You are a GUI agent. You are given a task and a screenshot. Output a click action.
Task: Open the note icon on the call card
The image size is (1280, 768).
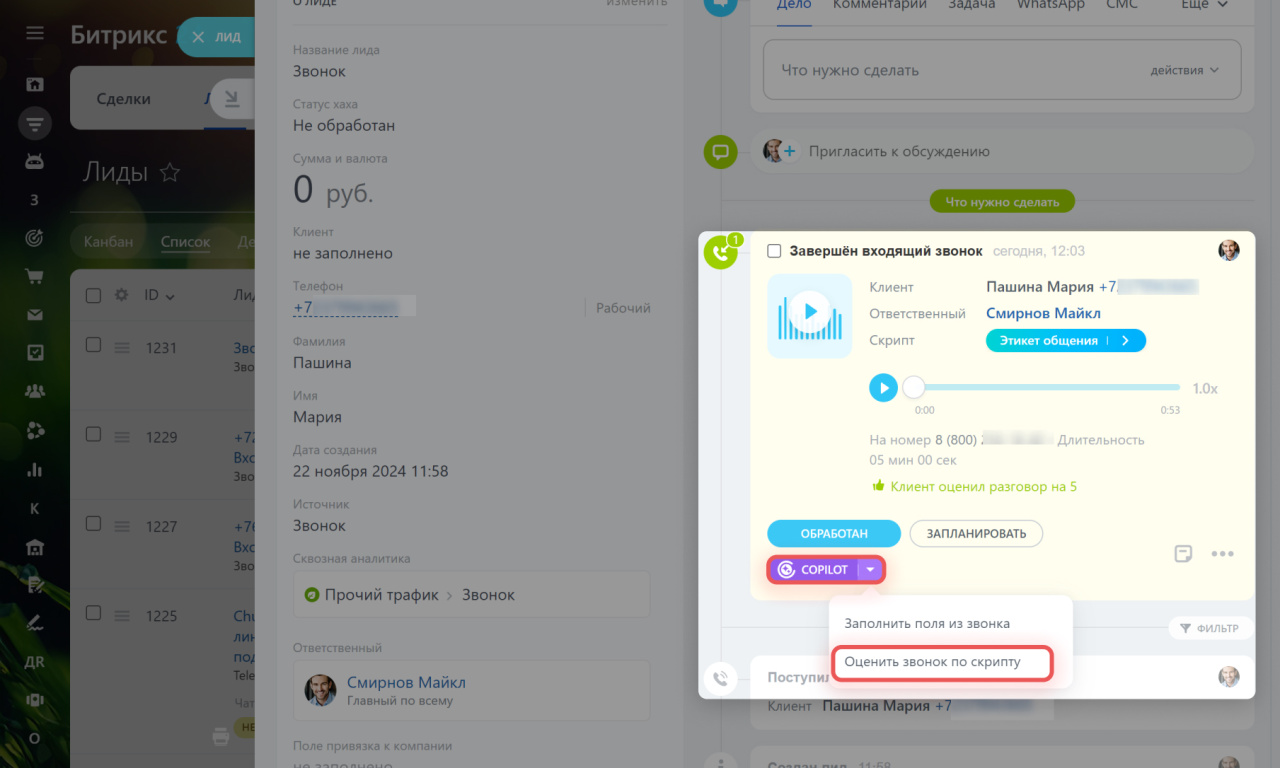tap(1183, 553)
